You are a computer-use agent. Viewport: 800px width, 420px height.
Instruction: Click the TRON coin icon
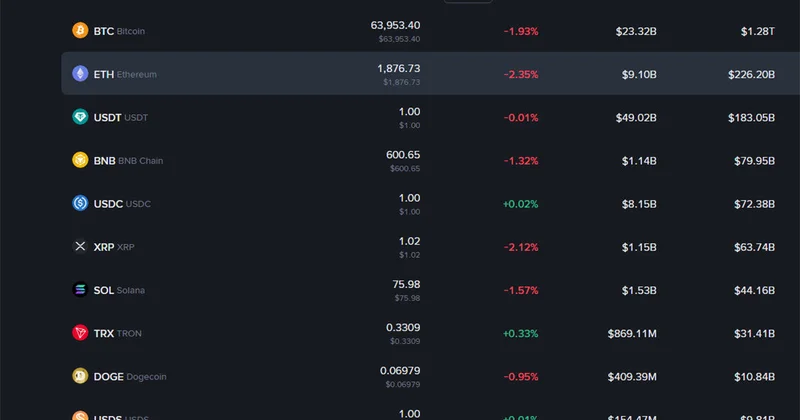[80, 333]
